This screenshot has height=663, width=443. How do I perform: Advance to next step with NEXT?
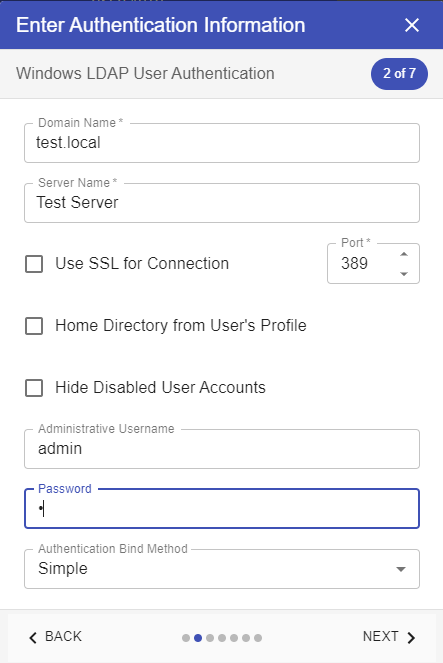point(389,637)
